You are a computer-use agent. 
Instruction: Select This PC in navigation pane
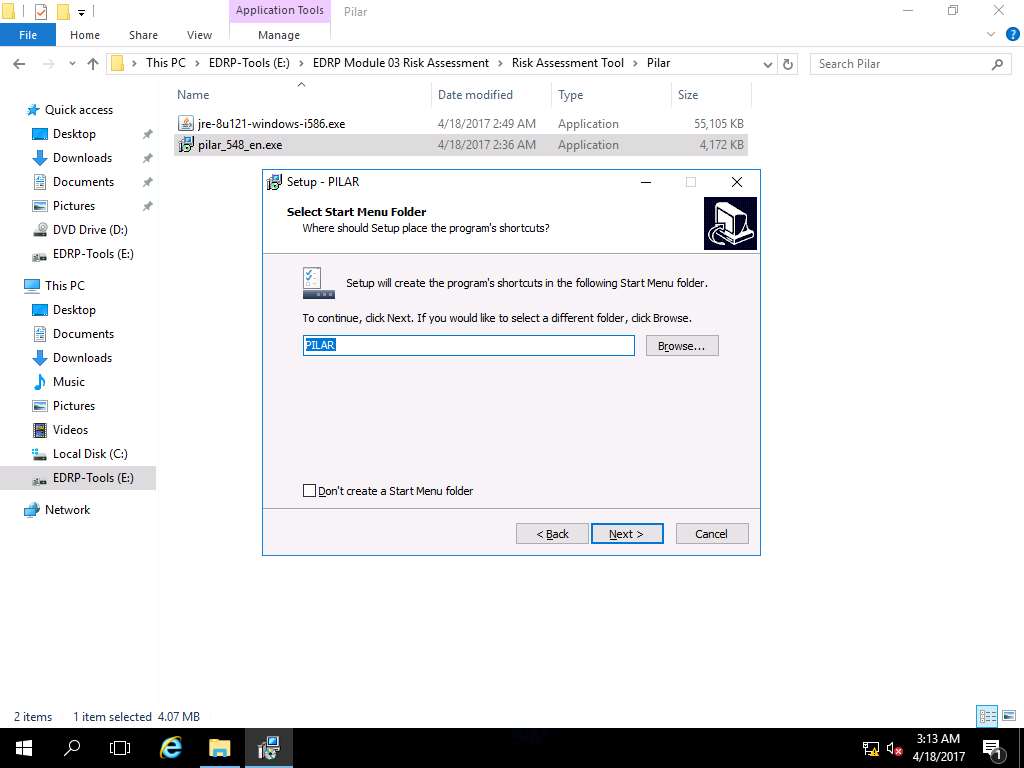click(x=64, y=285)
